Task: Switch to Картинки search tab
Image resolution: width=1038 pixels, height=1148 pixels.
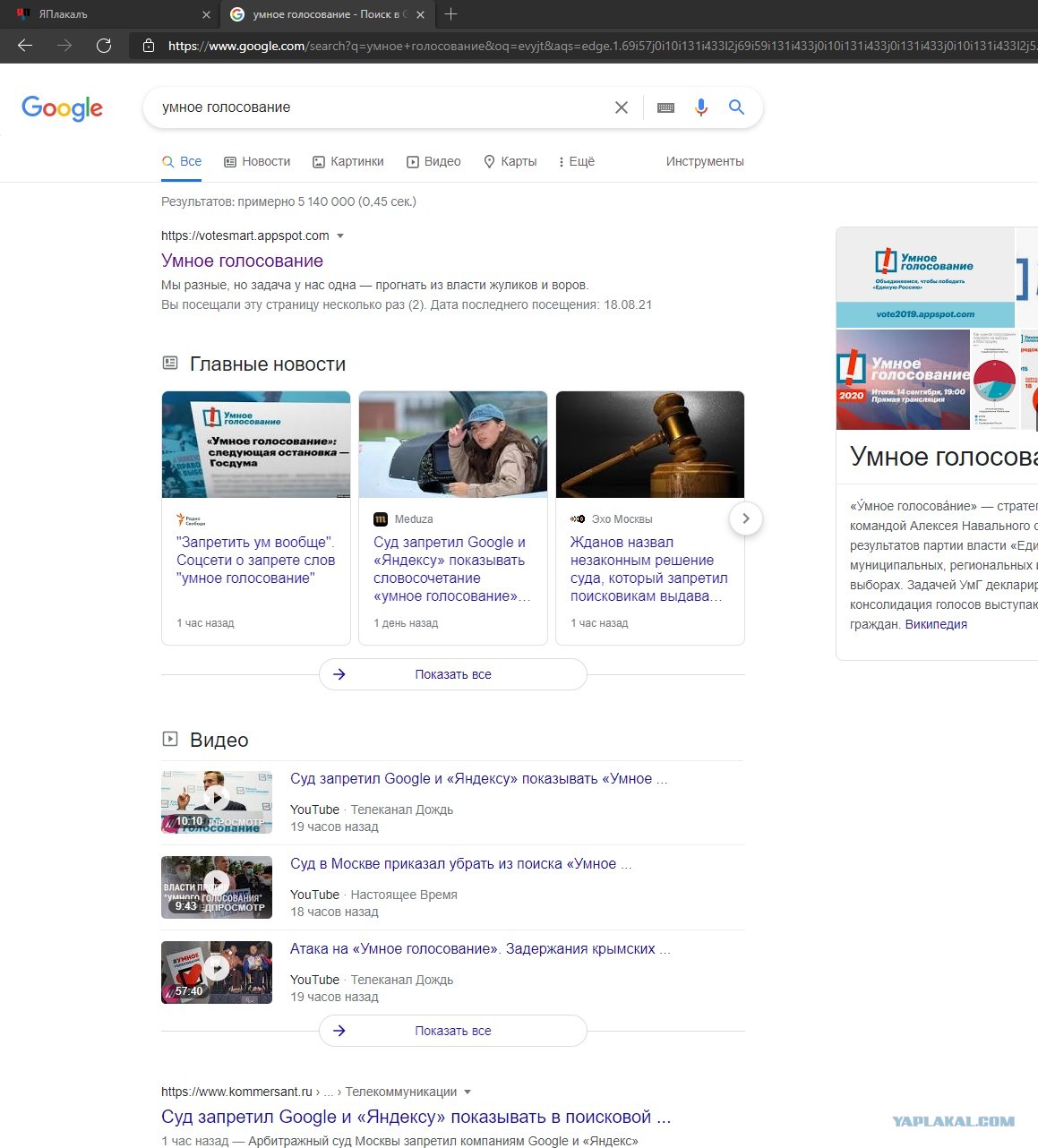Action: pyautogui.click(x=347, y=162)
